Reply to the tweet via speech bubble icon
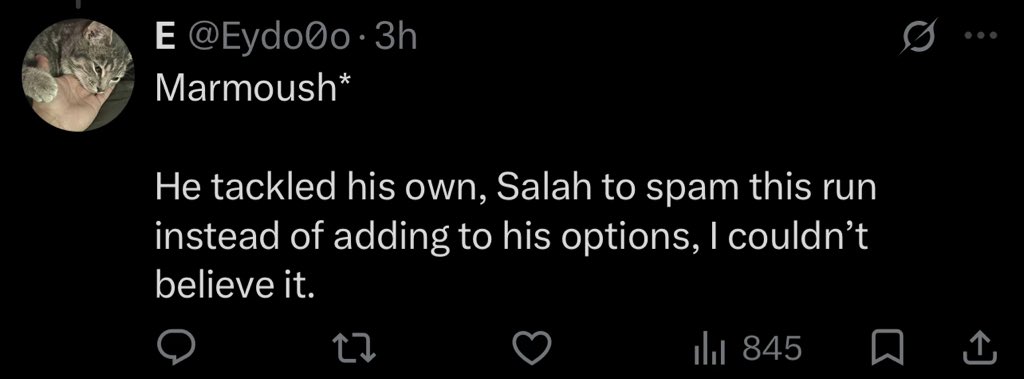1024x379 pixels. coord(176,347)
